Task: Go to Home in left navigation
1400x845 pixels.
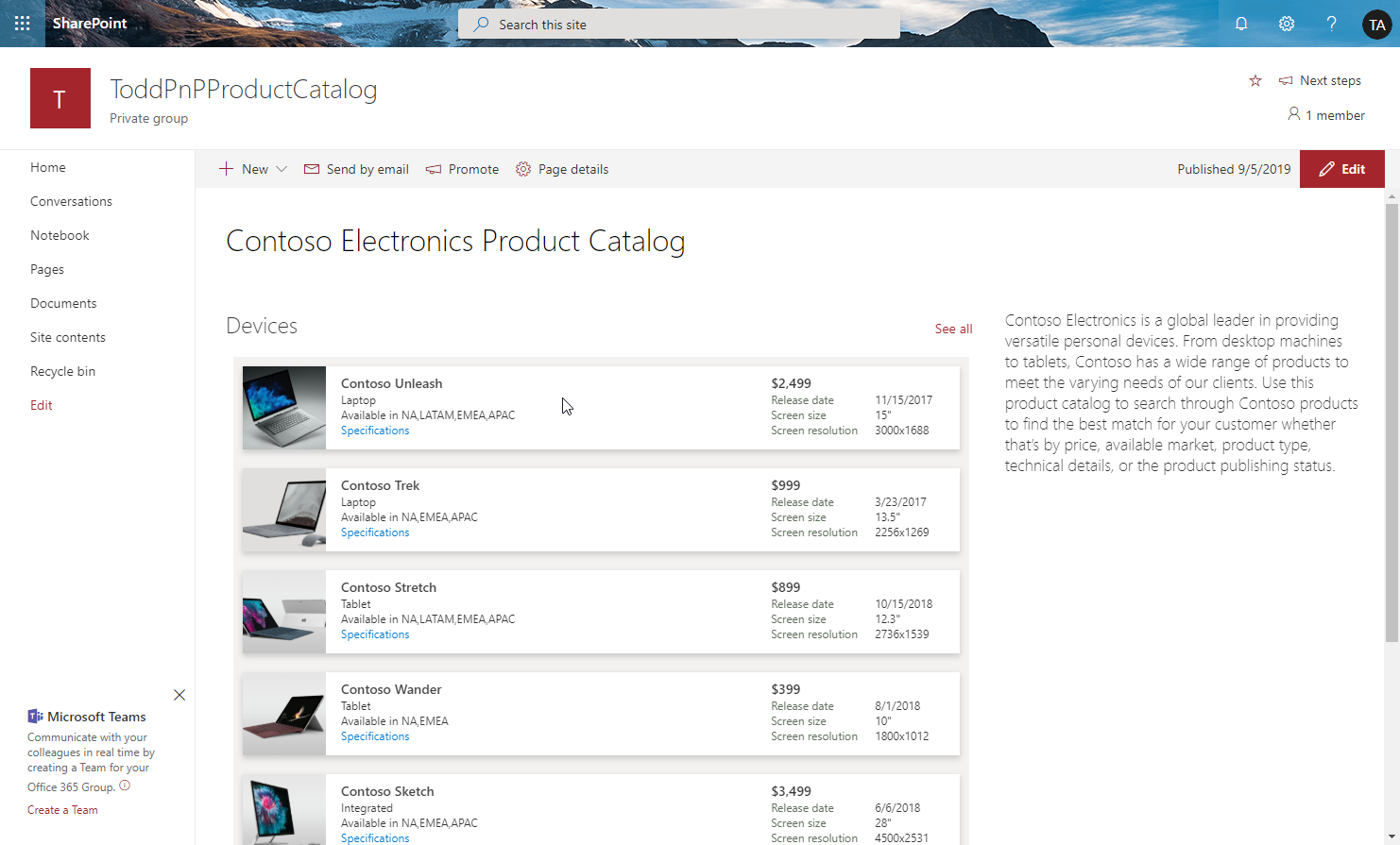Action: (x=48, y=167)
